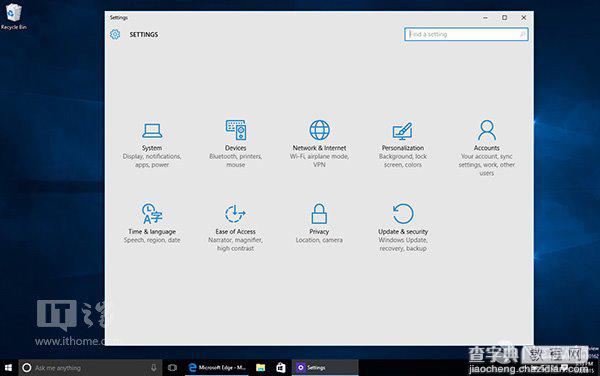Click 'Your account, sync settings' description
This screenshot has height=376, width=600.
click(x=487, y=165)
